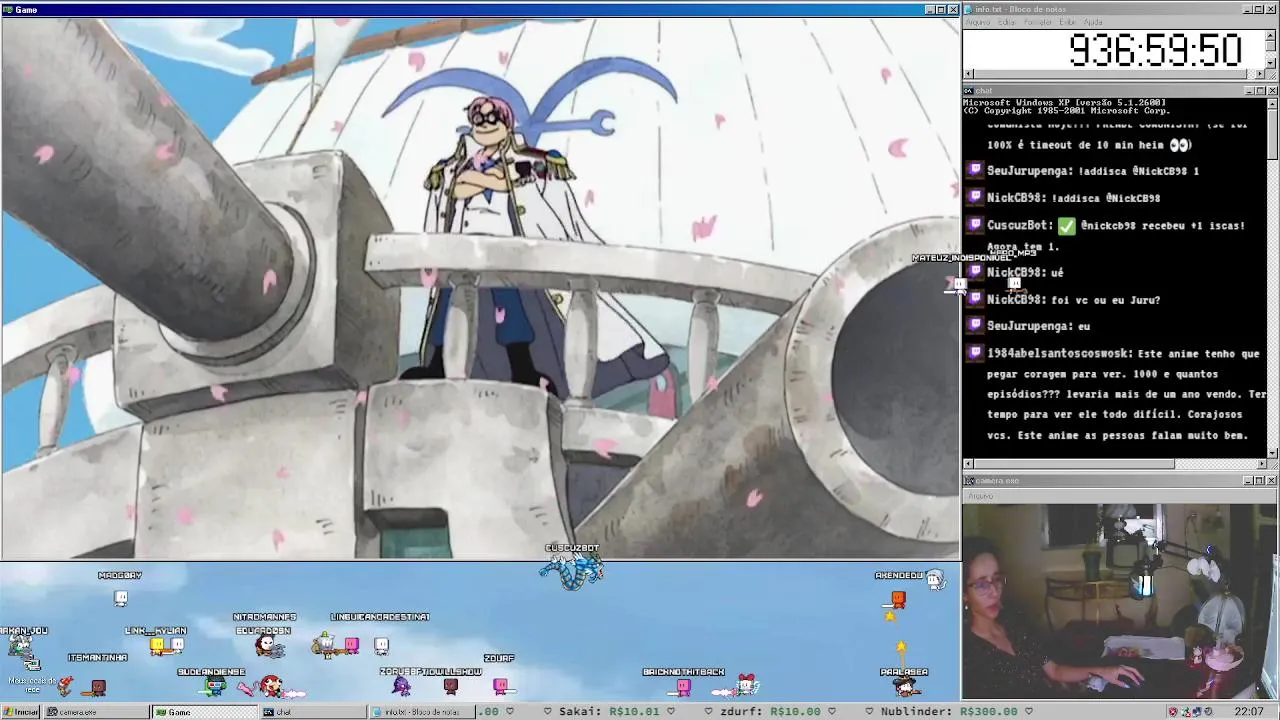Minimize the Game window
The width and height of the screenshot is (1280, 720).
[x=929, y=9]
